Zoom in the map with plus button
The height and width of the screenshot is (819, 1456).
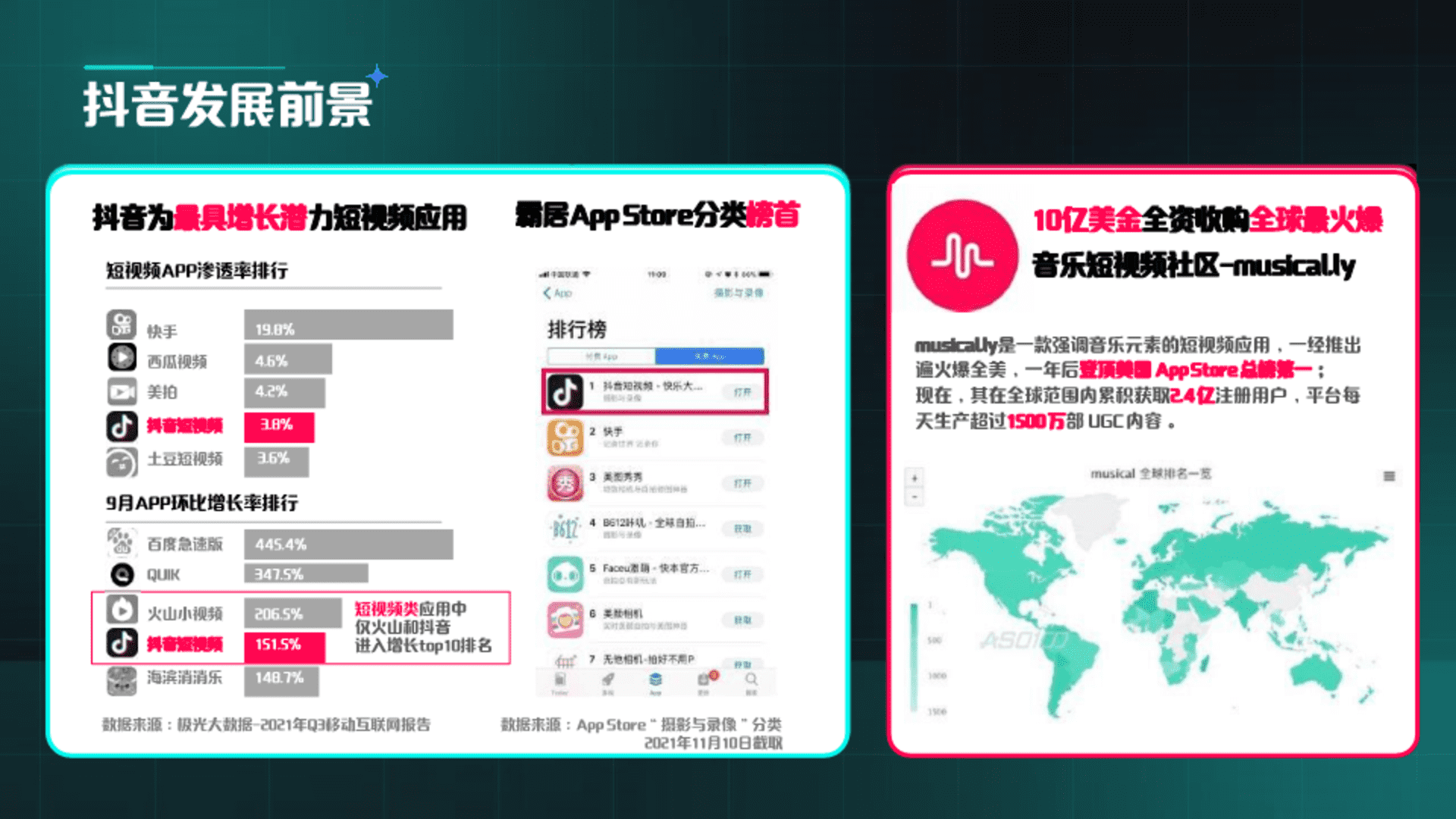[x=915, y=478]
